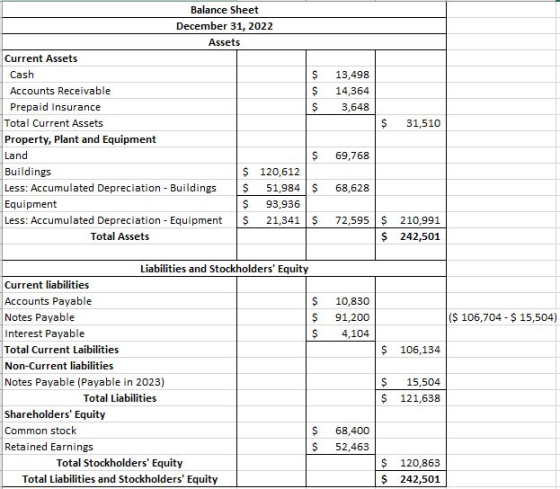Click the 'Total Current Laibilities' label
Screen dimensions: 560x489
[61, 350]
